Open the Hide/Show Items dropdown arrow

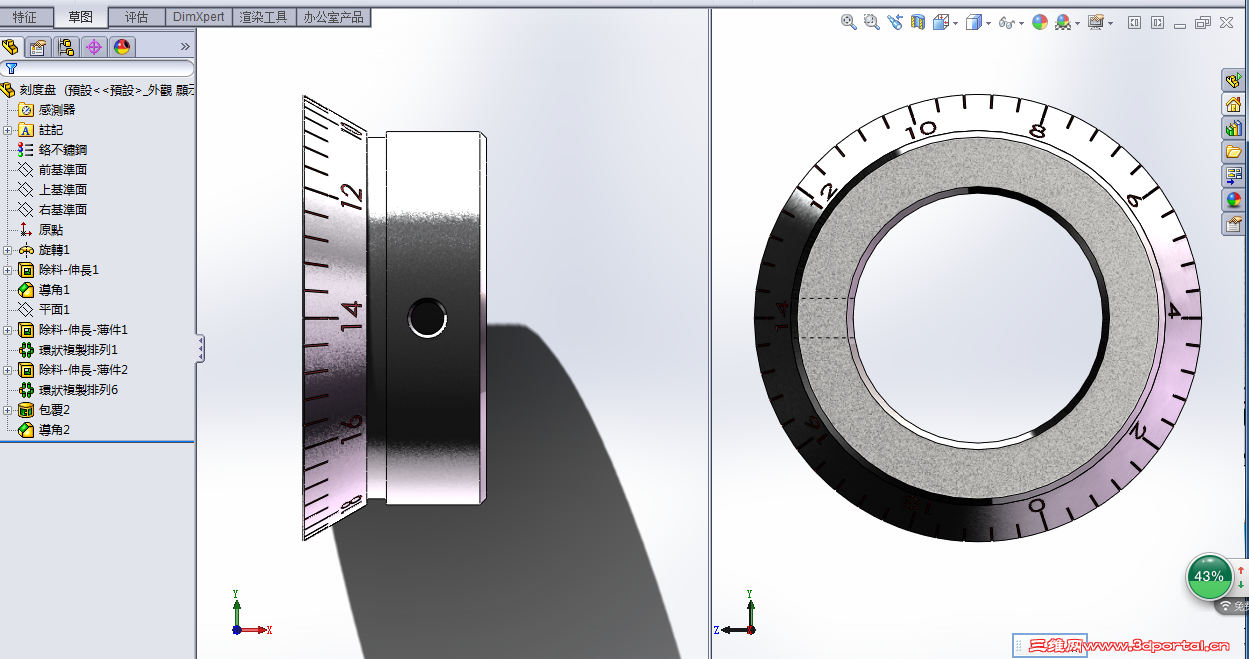tap(1021, 23)
